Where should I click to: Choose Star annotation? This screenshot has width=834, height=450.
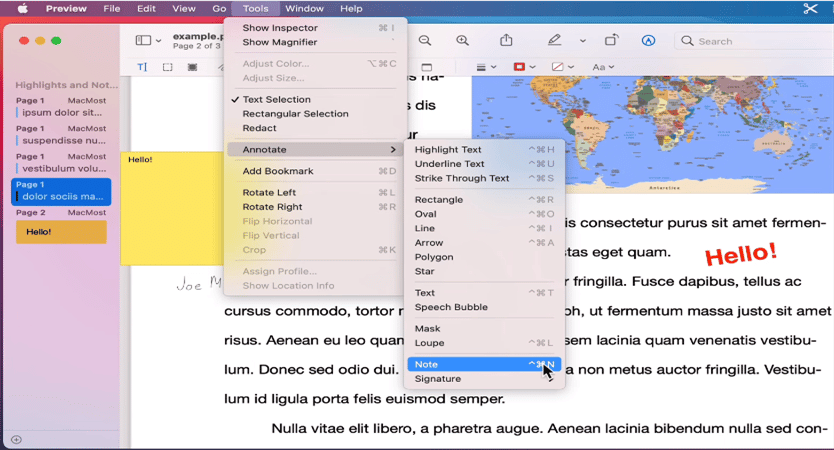tap(484, 271)
